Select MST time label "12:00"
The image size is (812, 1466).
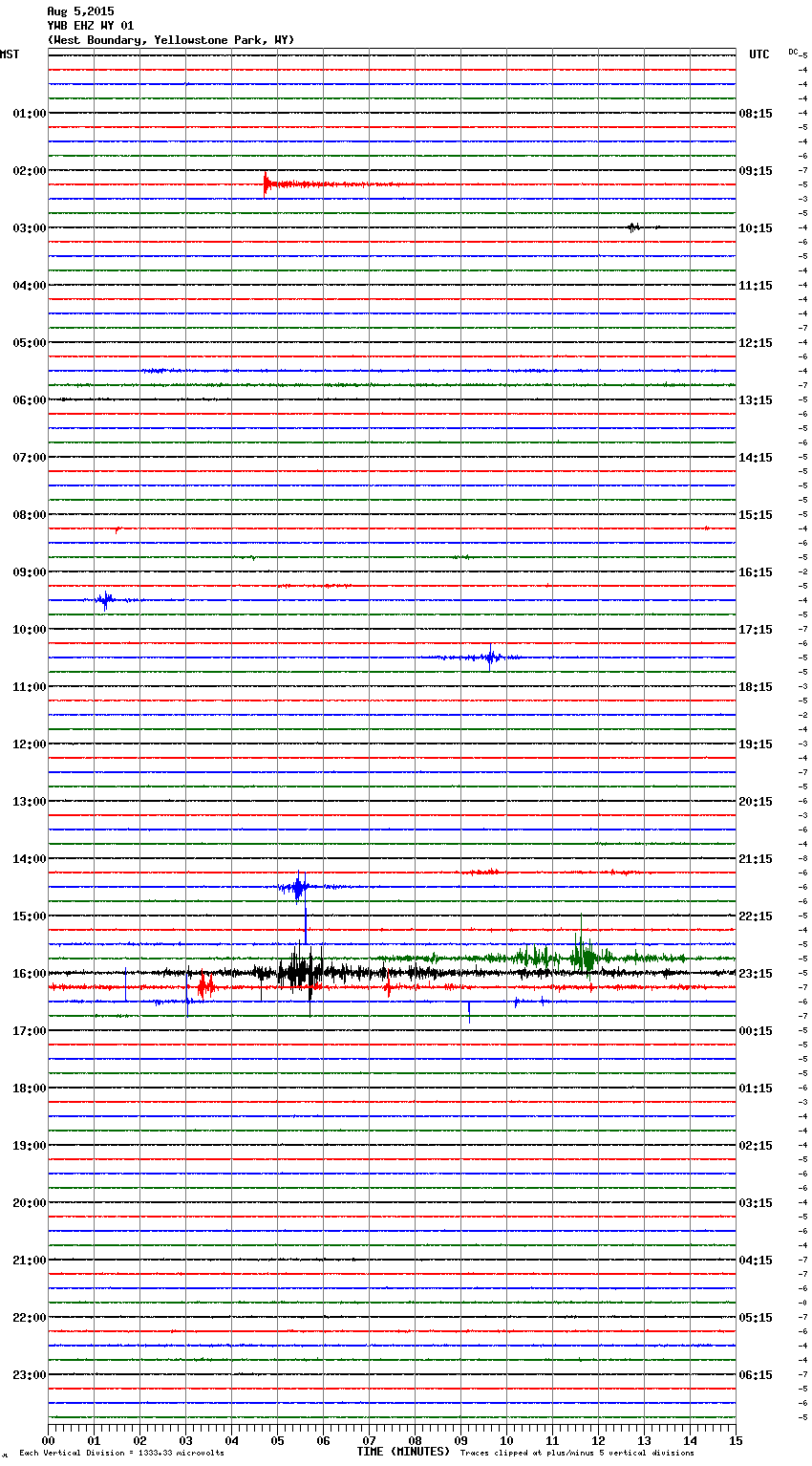click(x=30, y=744)
